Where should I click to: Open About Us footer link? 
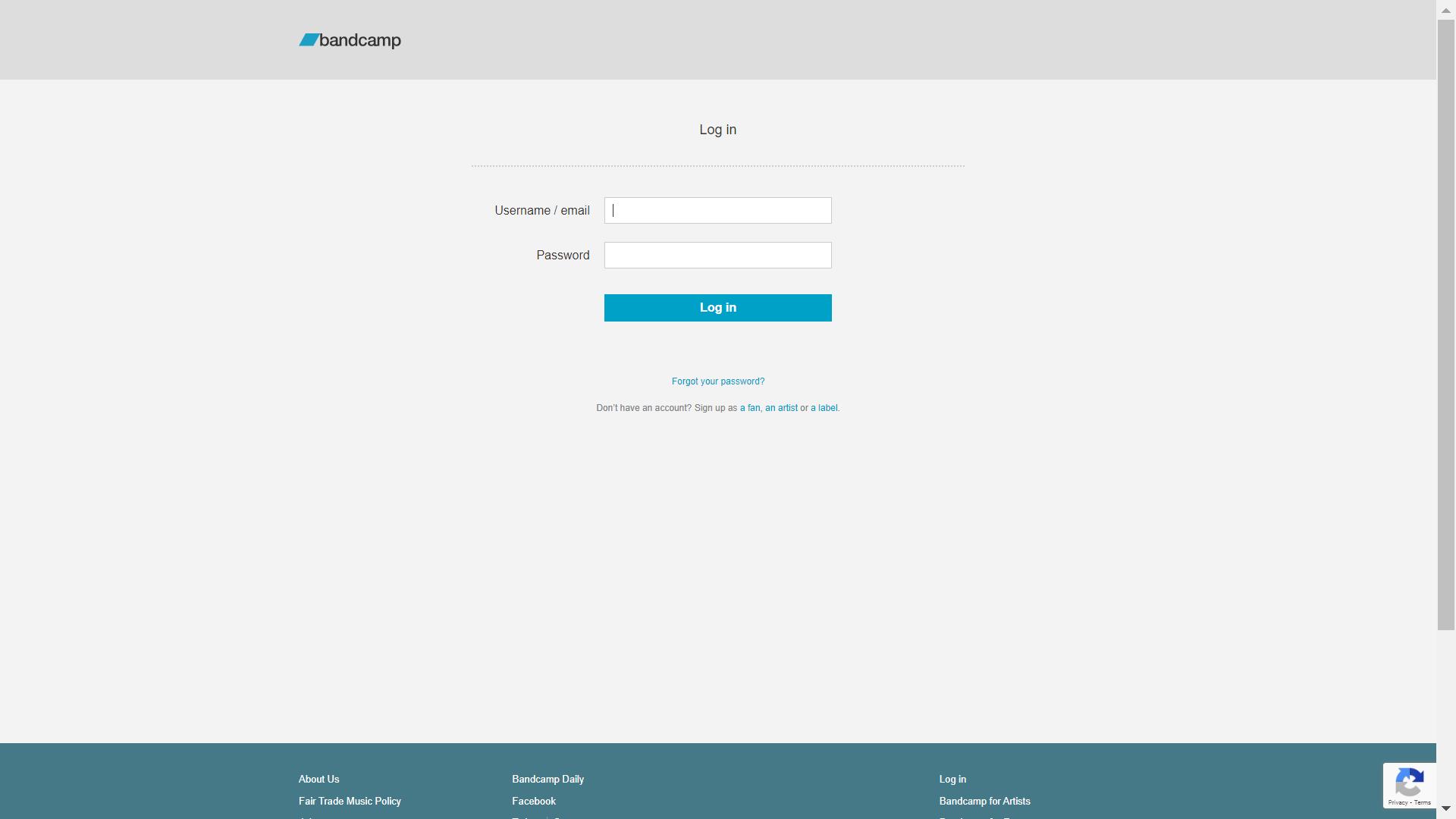[x=318, y=779]
